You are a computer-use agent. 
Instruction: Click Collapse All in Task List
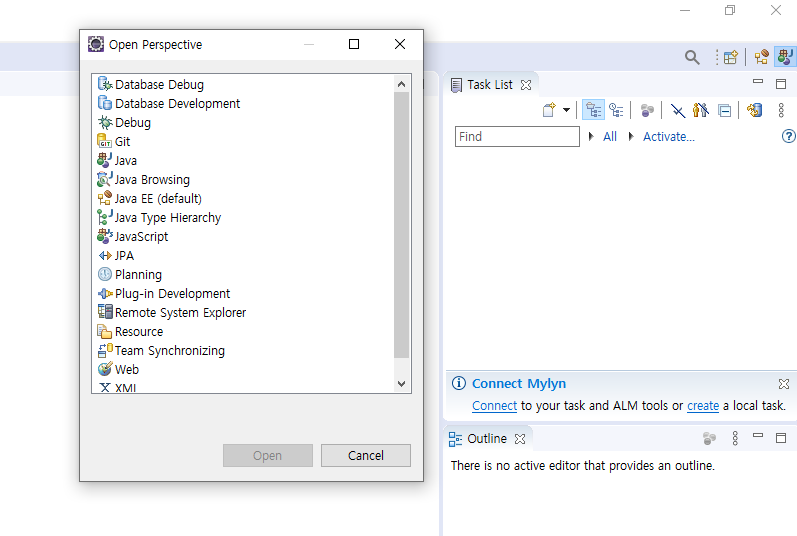click(724, 110)
